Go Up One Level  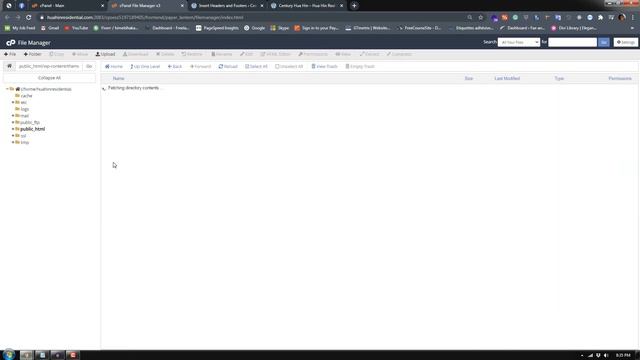pyautogui.click(x=145, y=66)
